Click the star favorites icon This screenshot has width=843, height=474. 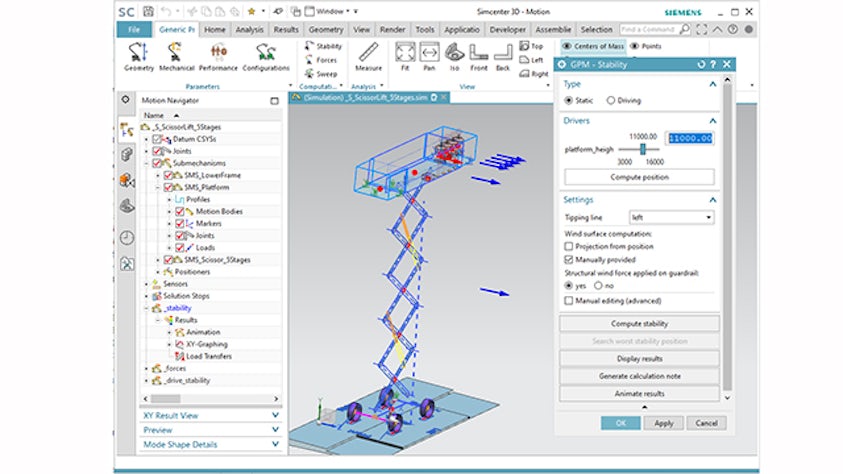pyautogui.click(x=252, y=11)
